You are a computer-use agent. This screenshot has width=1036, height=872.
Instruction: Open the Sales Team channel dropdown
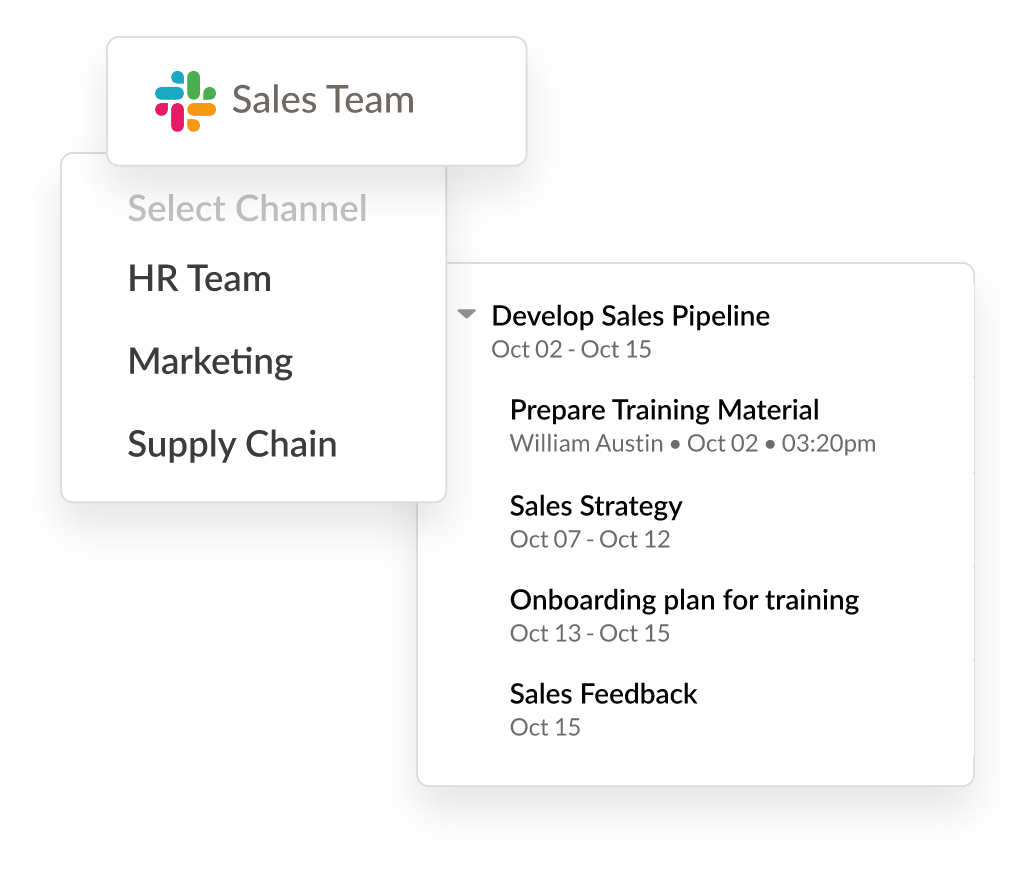(316, 101)
